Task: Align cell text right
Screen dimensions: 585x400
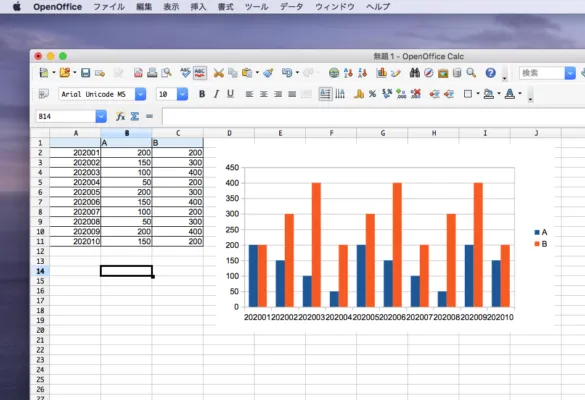Action: click(278, 94)
